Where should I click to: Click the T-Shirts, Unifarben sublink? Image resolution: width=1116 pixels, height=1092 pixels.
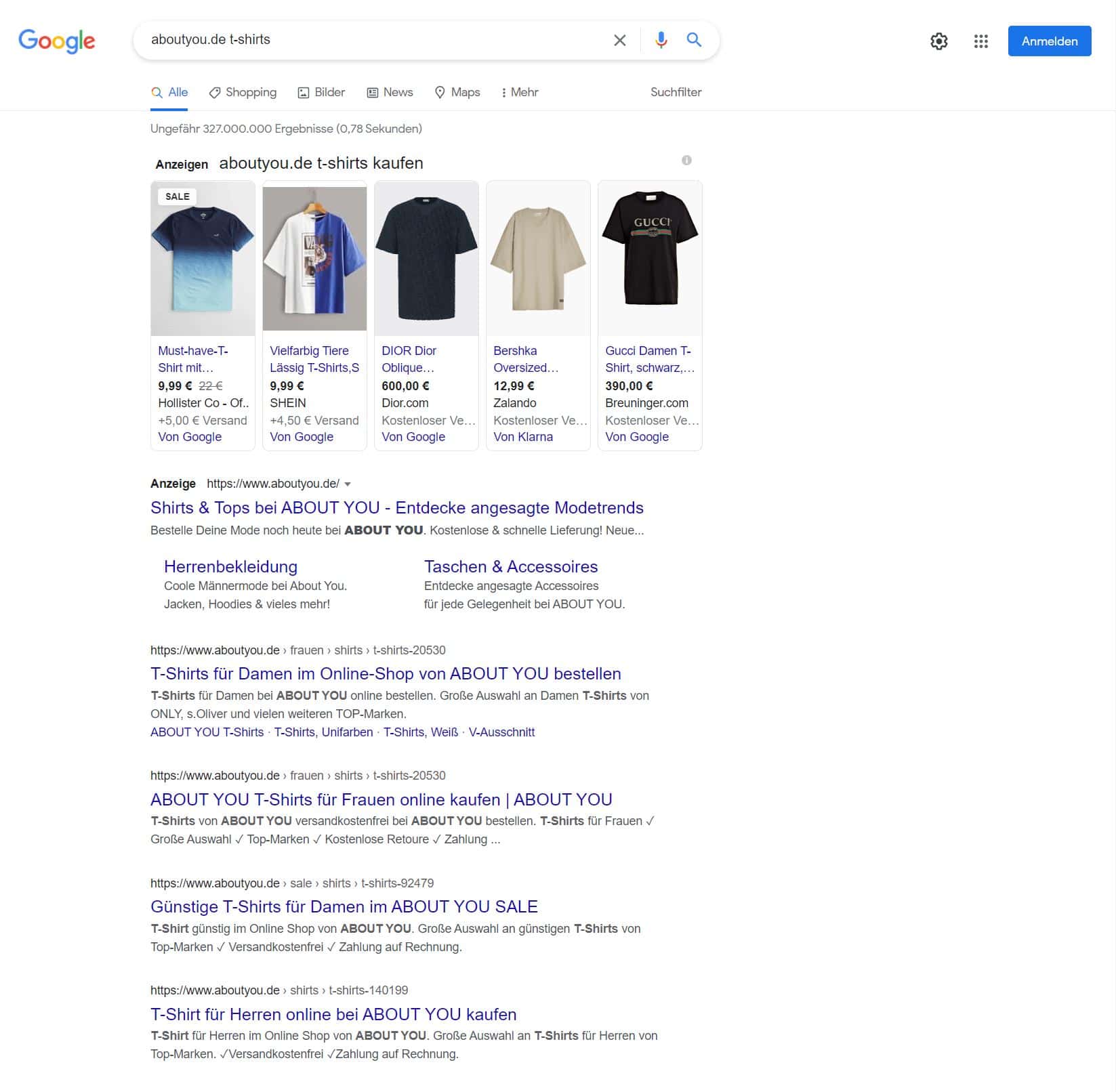(x=323, y=732)
